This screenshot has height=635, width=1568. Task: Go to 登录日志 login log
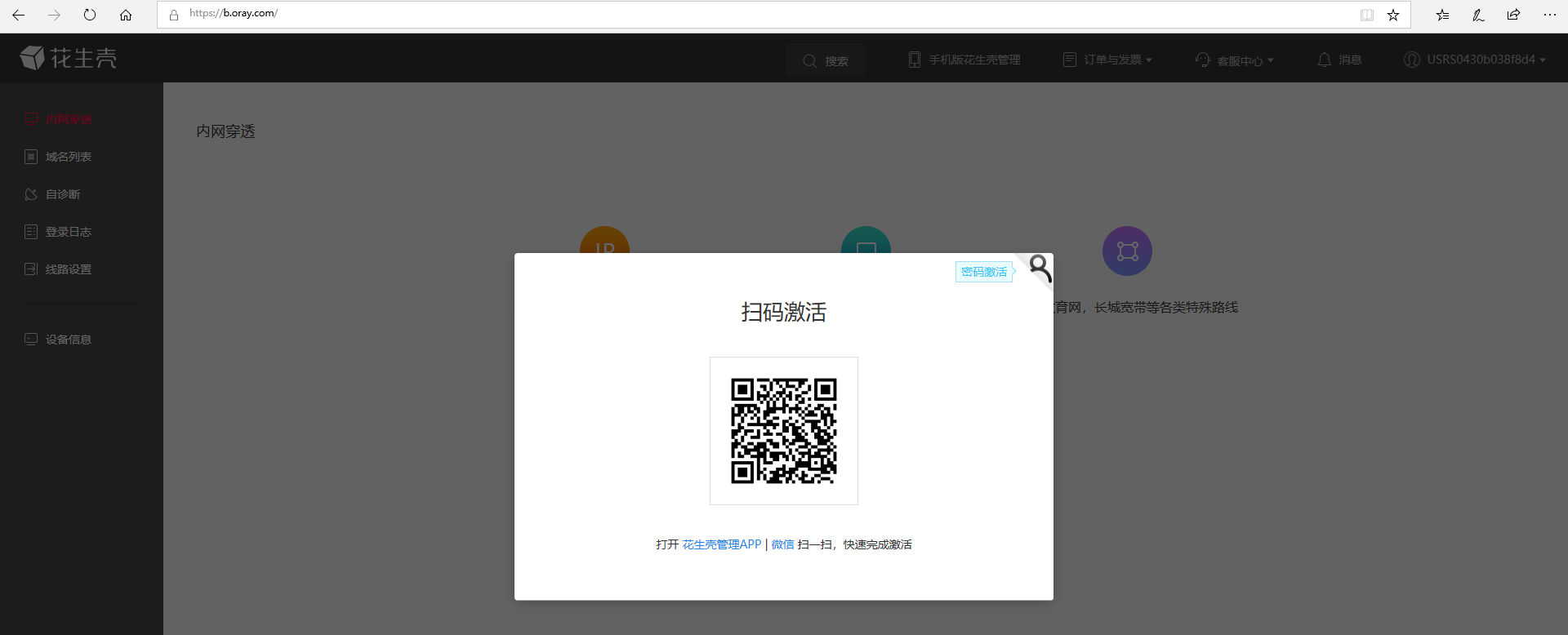click(x=68, y=232)
